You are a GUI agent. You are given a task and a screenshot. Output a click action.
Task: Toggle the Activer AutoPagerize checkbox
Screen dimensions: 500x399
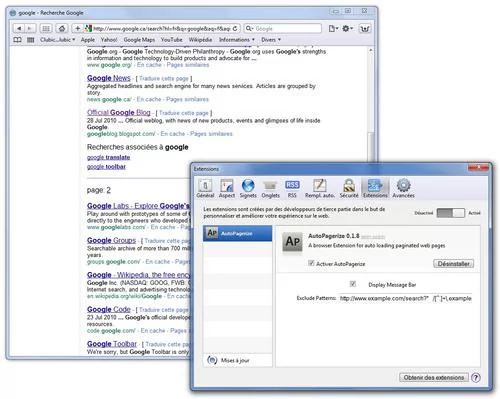311,263
